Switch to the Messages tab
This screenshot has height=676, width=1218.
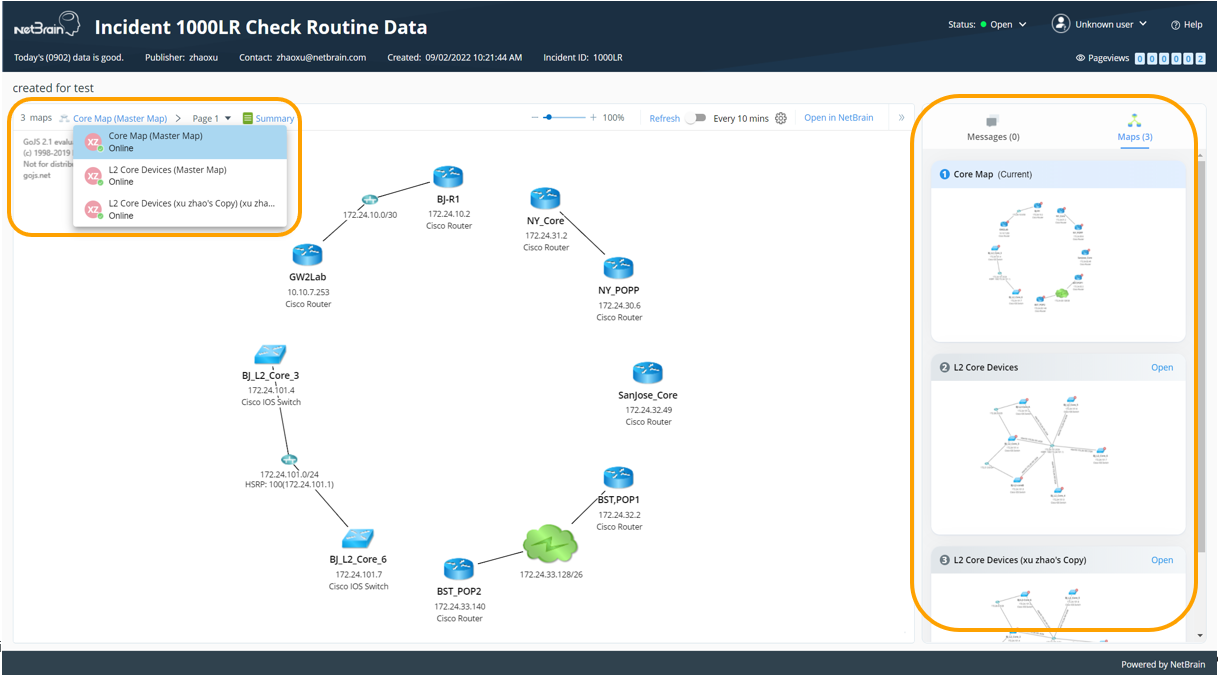point(993,129)
